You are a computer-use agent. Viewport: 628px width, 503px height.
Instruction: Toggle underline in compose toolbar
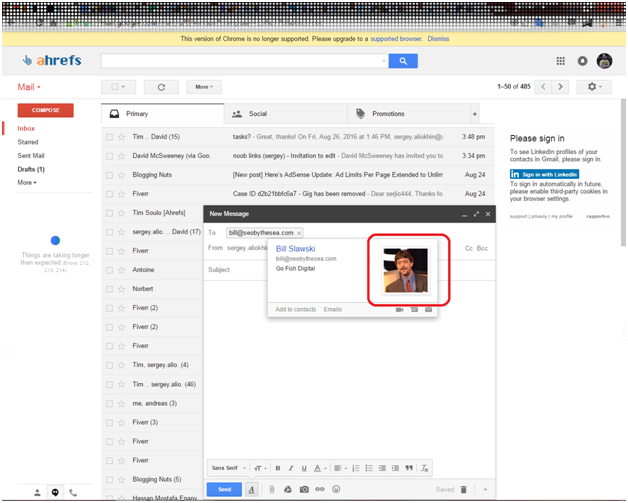(304, 468)
